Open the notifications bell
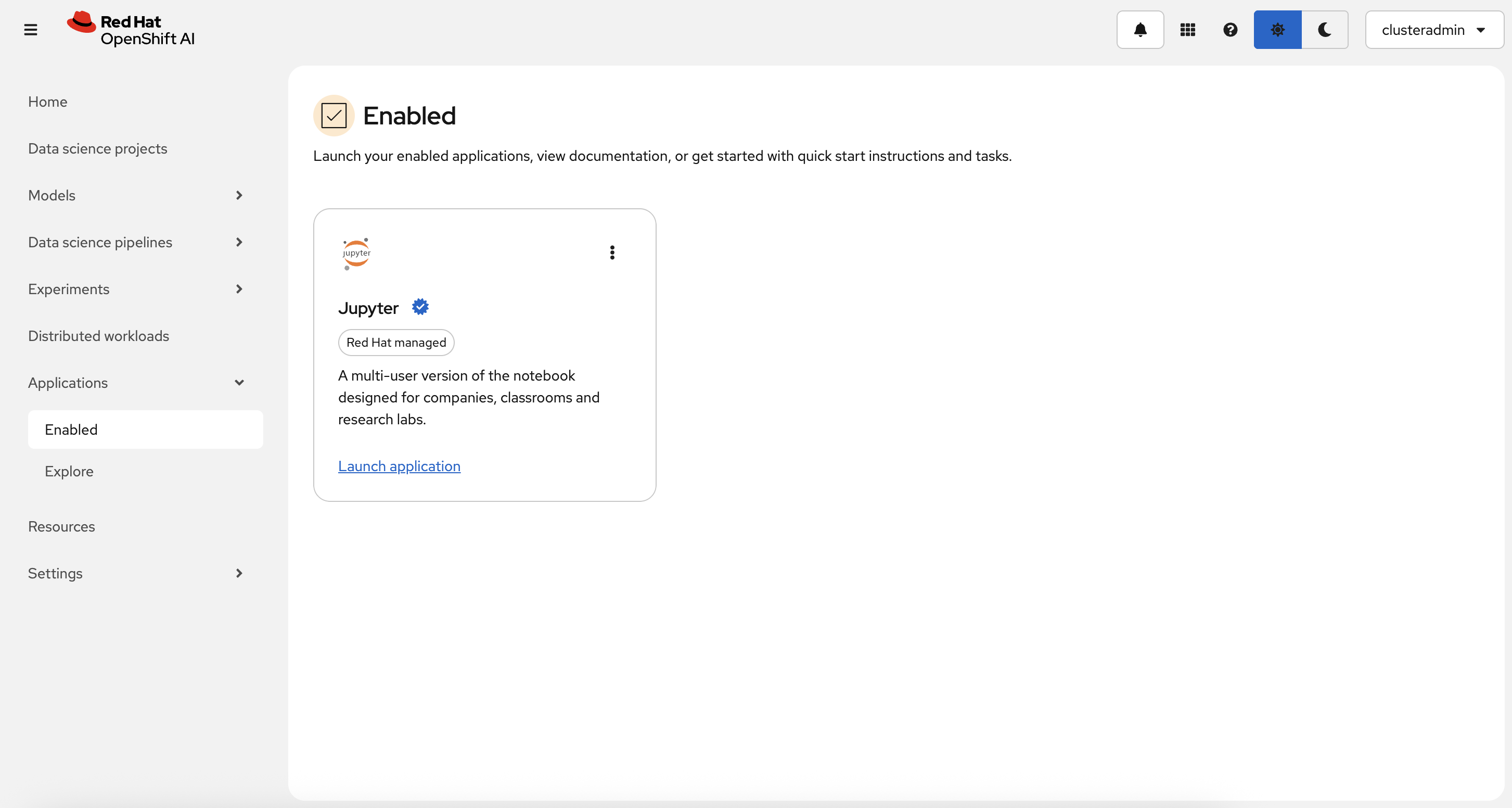Screen dimensions: 1512x808 point(1140,29)
